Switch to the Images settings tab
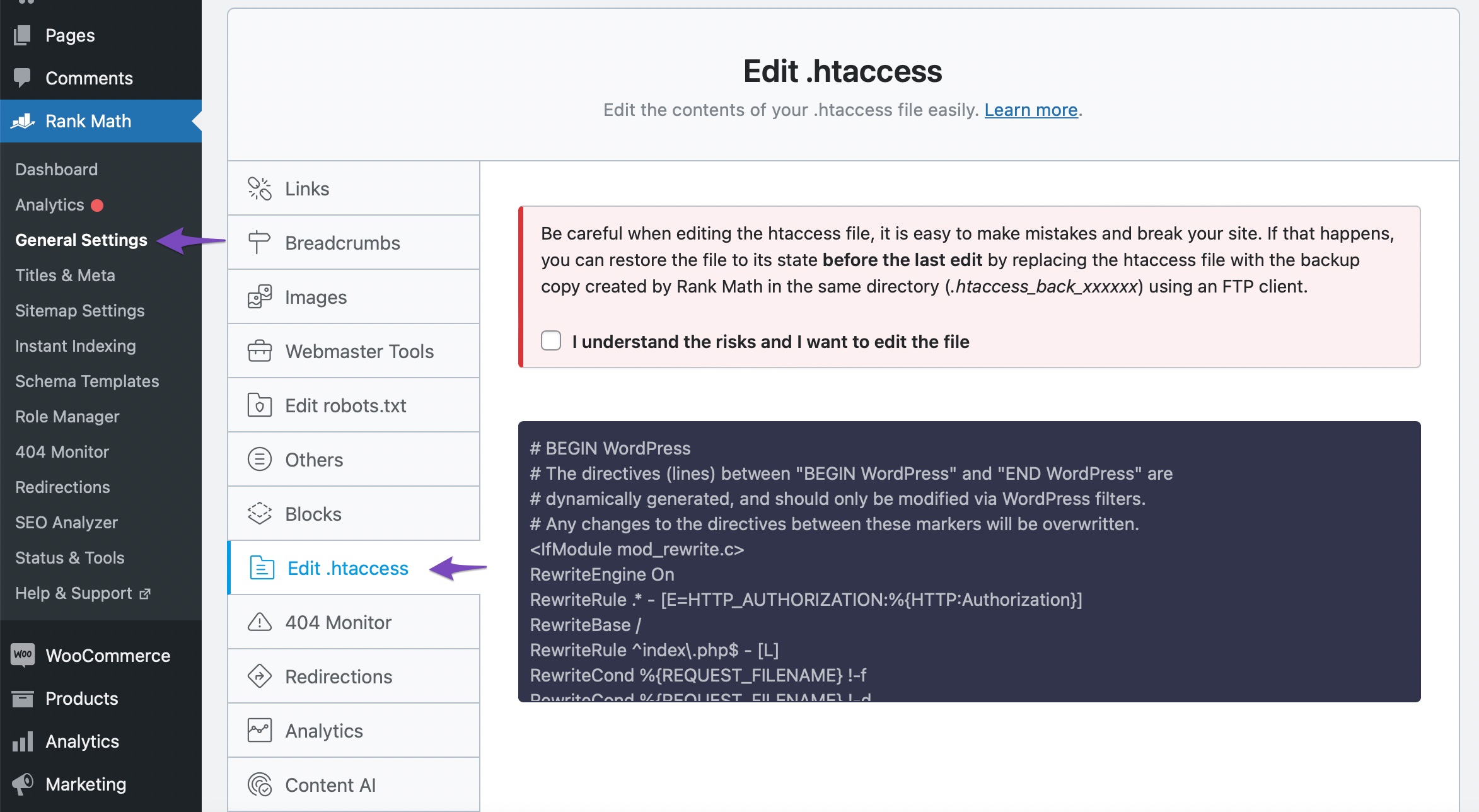 pos(354,297)
